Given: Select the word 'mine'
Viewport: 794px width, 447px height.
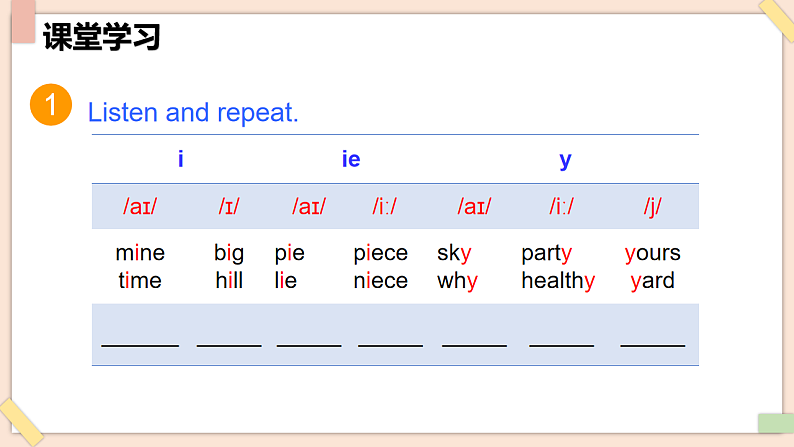Looking at the screenshot, I should tap(140, 253).
